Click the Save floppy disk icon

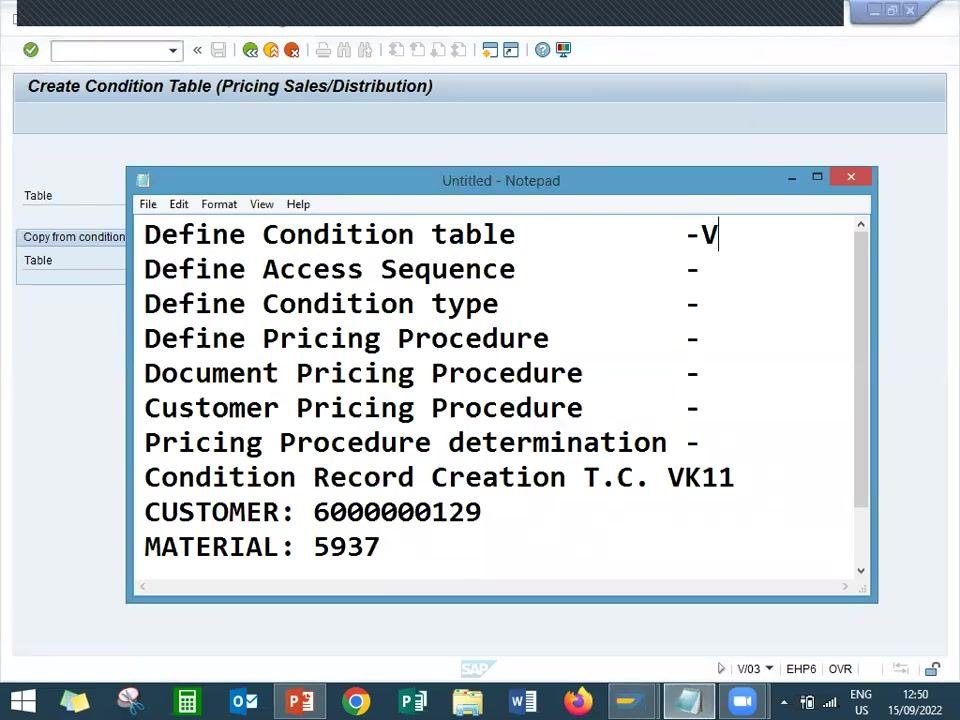[219, 50]
